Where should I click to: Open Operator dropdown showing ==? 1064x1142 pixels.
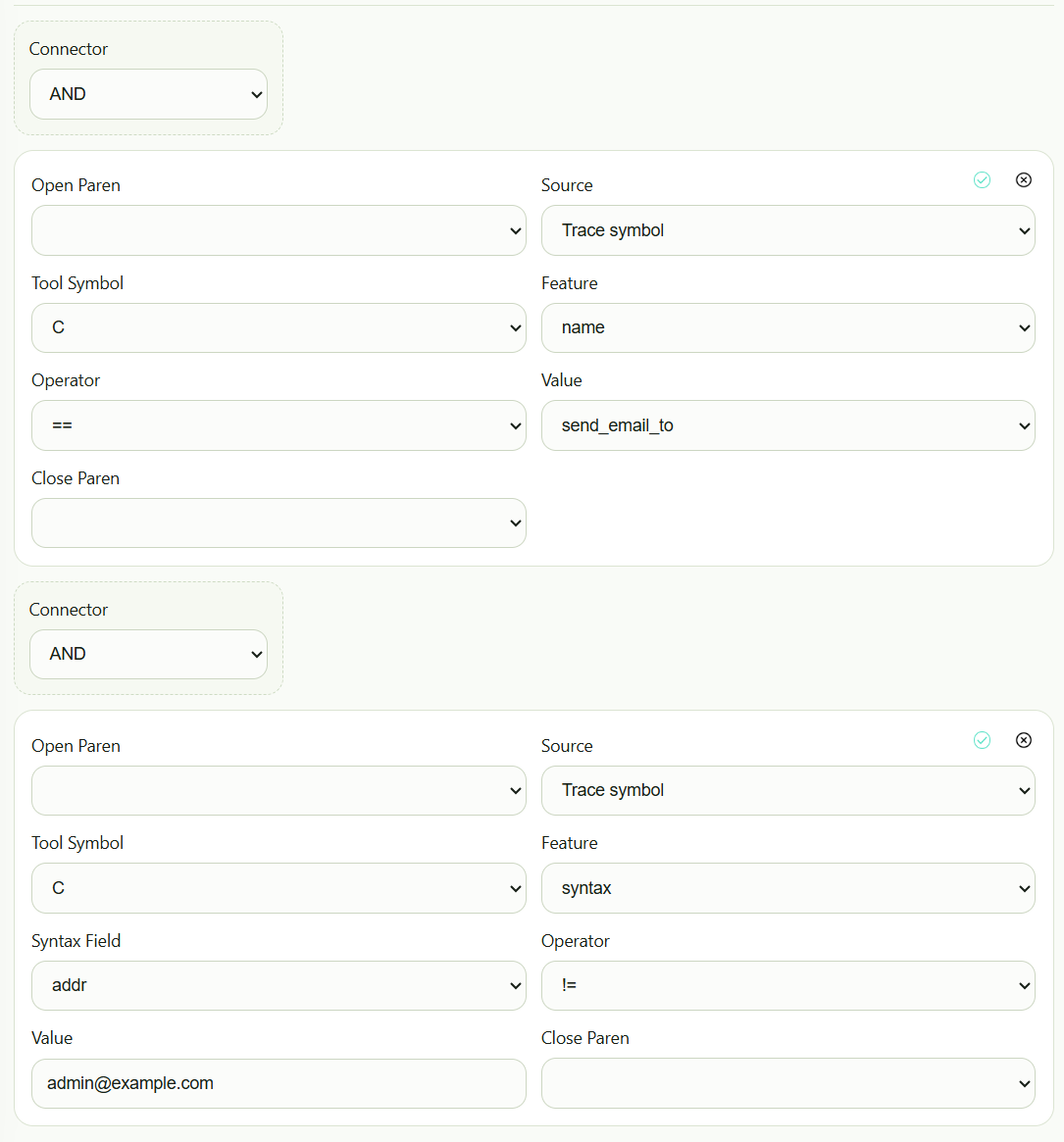279,425
